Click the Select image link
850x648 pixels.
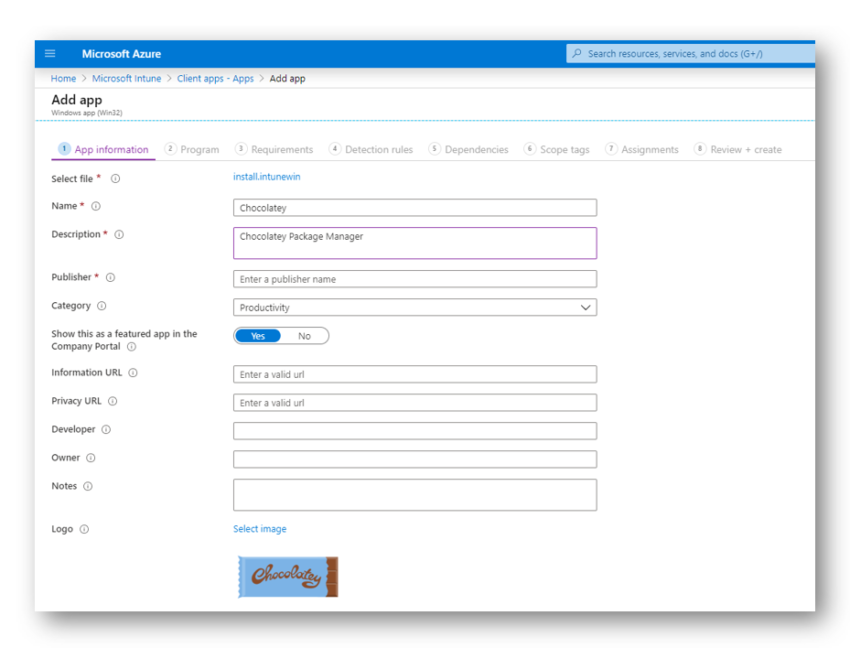click(x=260, y=529)
